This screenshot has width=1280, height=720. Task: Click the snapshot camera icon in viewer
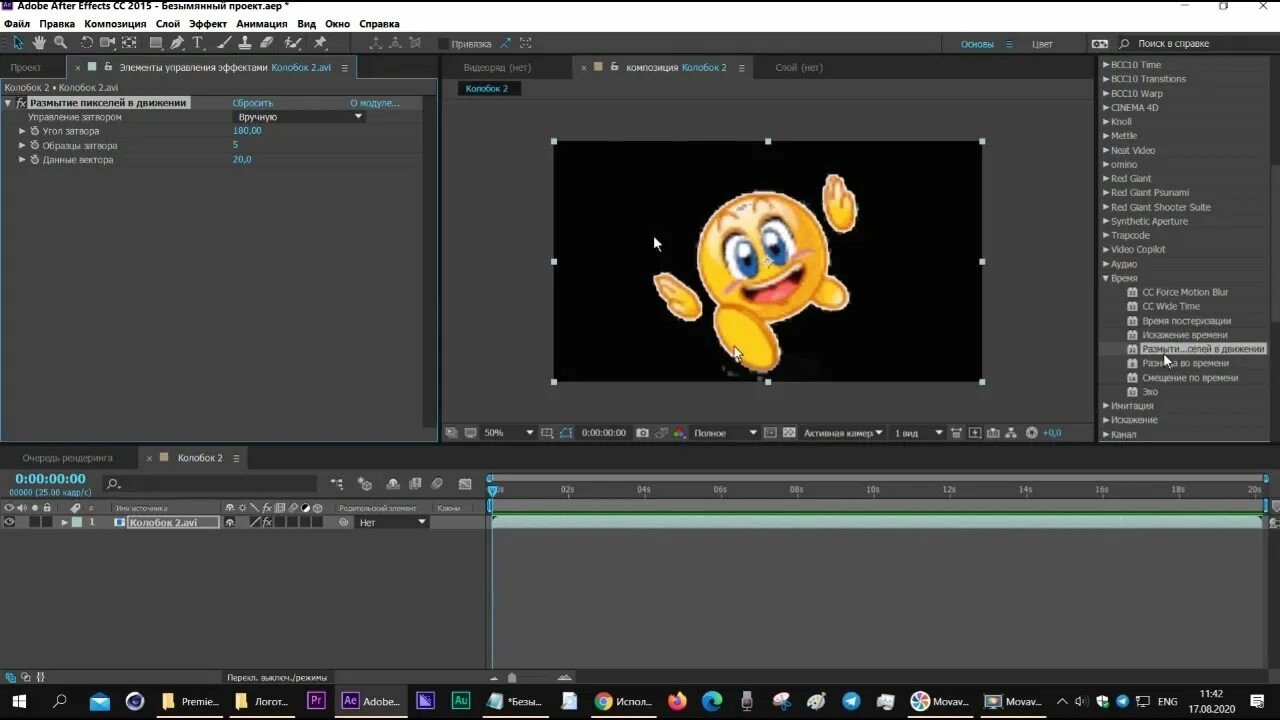pos(643,433)
